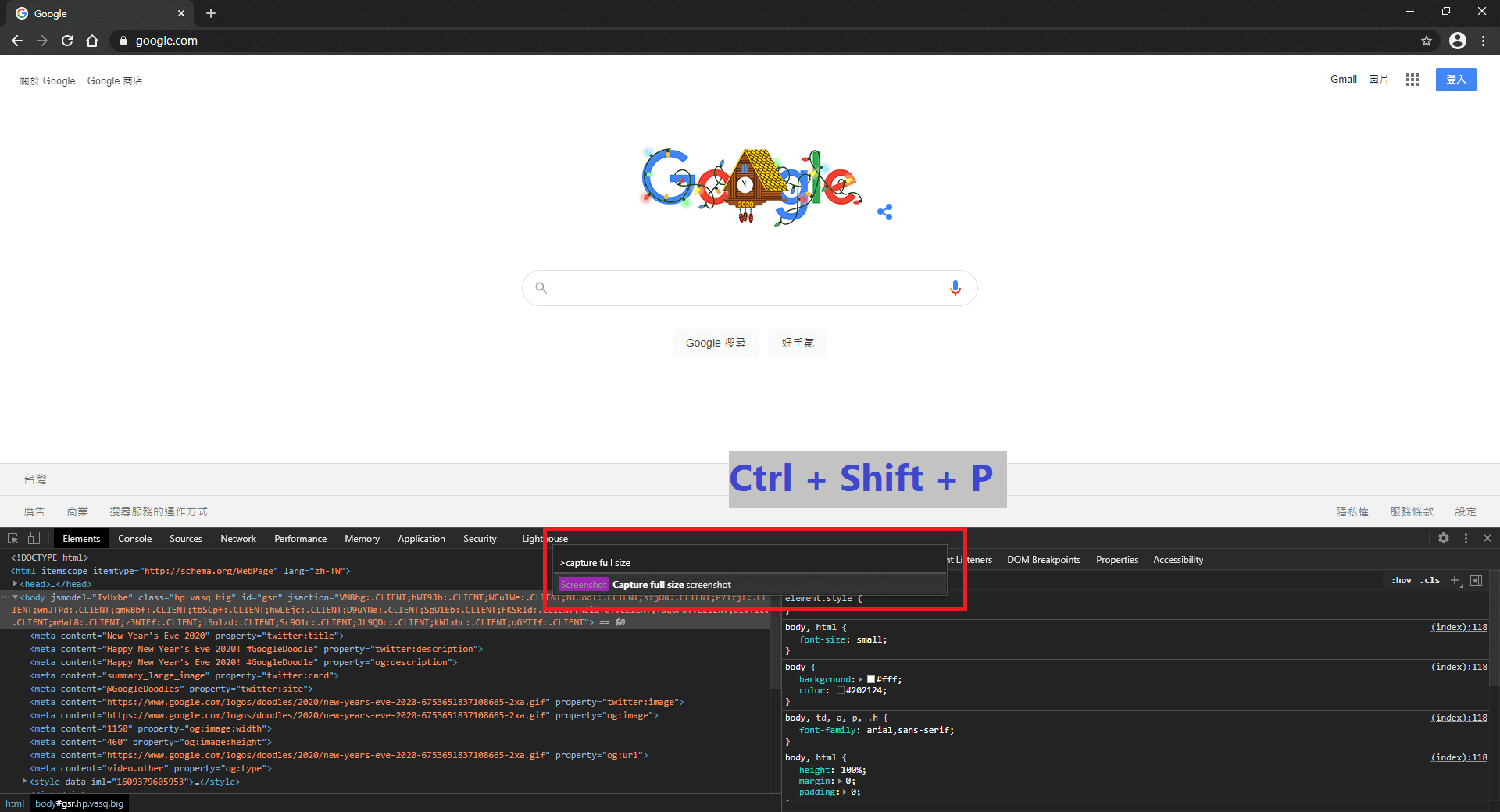
Task: Open the #fff background color swatch
Action: tap(871, 679)
